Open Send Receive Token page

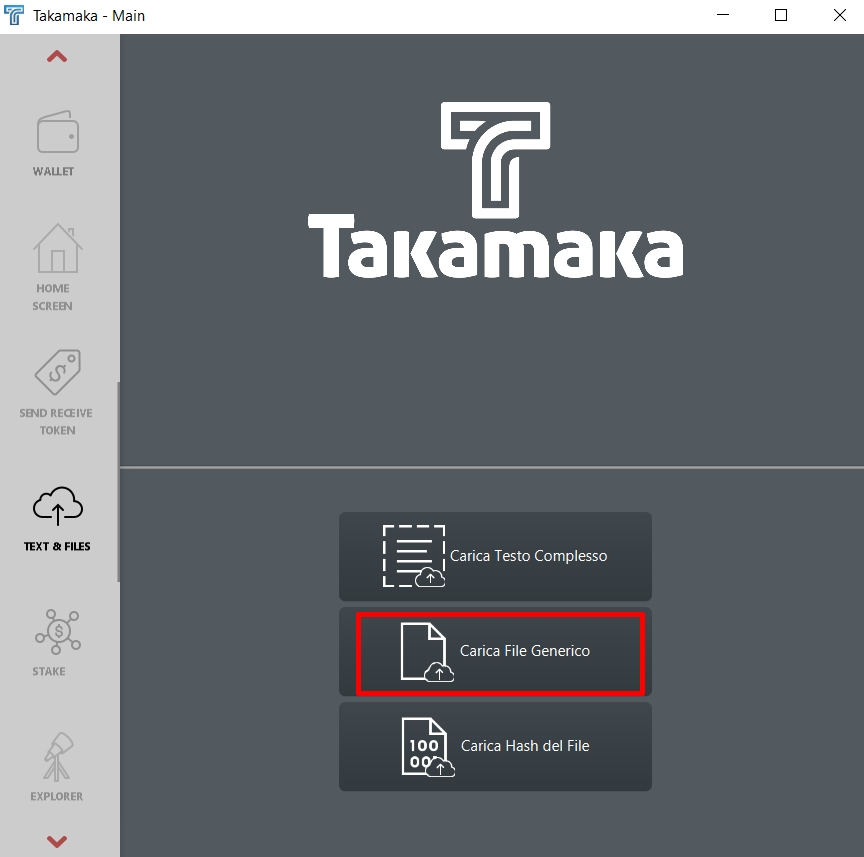tap(57, 392)
